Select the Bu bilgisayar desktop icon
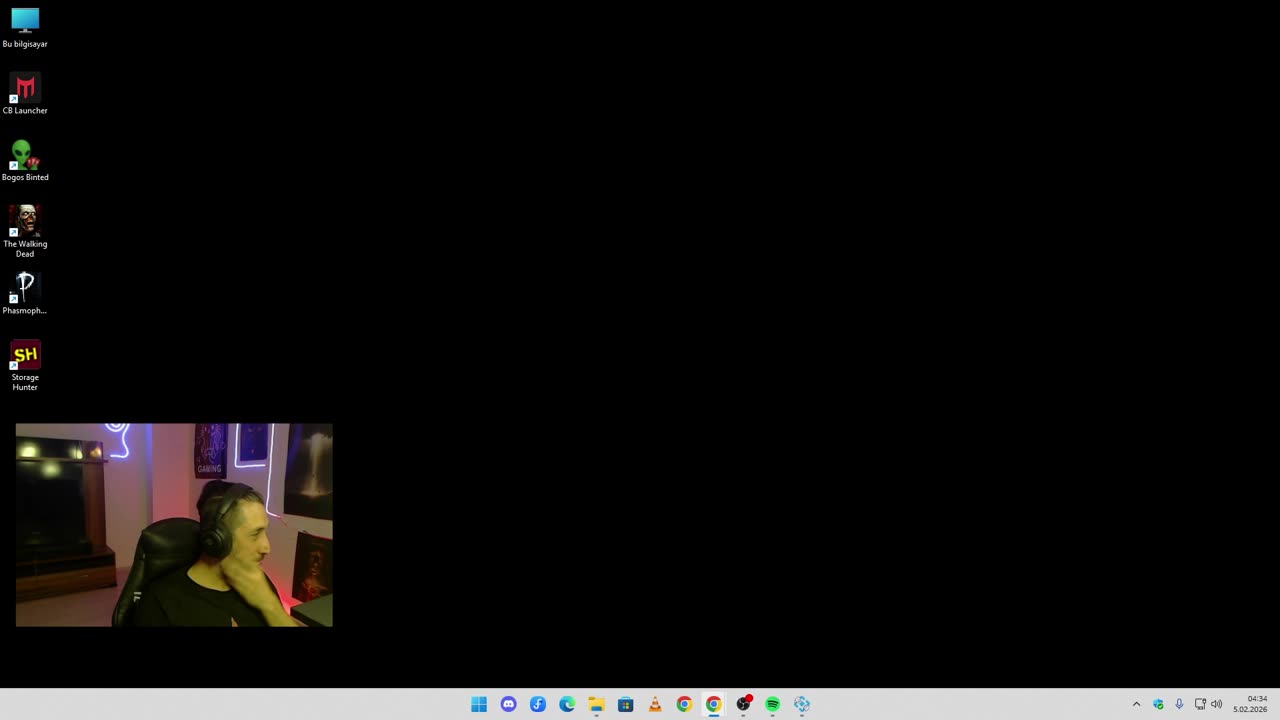 click(x=25, y=28)
